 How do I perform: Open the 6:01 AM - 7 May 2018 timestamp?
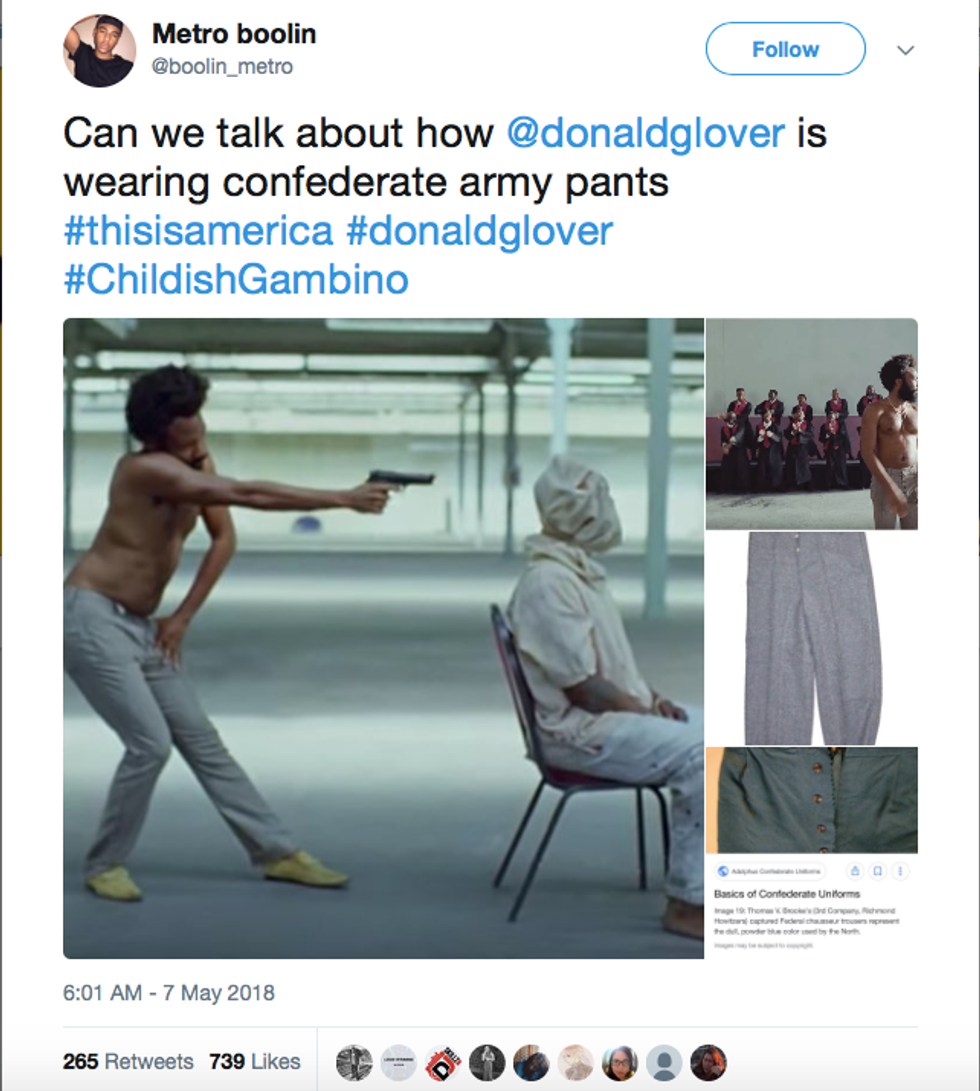point(168,993)
